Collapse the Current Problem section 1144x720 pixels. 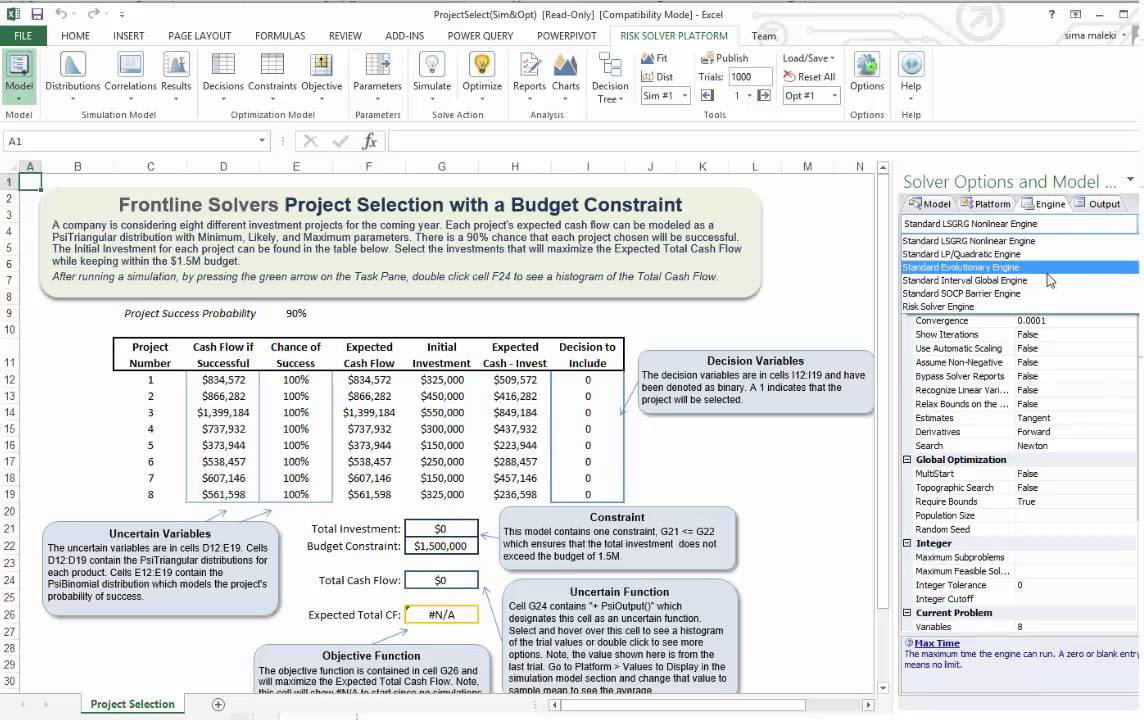907,613
